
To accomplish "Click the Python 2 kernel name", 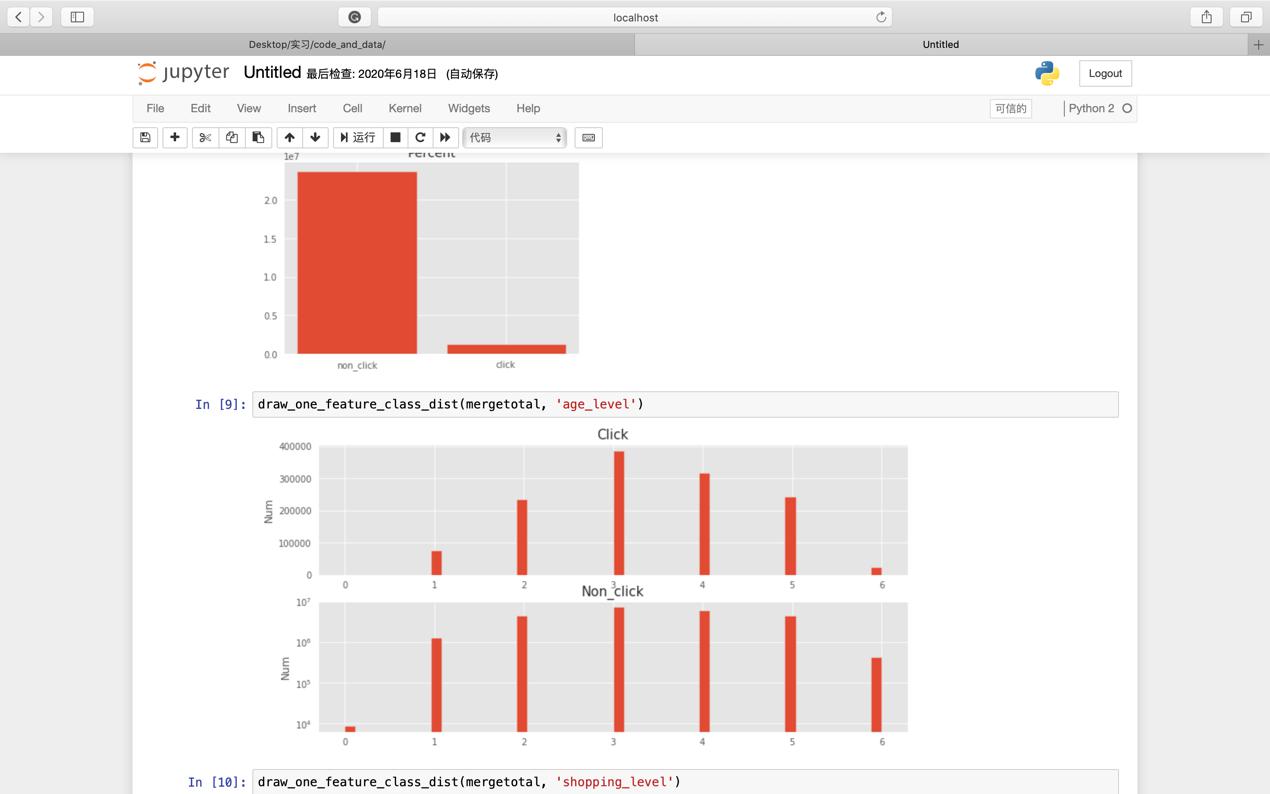I will [x=1091, y=108].
